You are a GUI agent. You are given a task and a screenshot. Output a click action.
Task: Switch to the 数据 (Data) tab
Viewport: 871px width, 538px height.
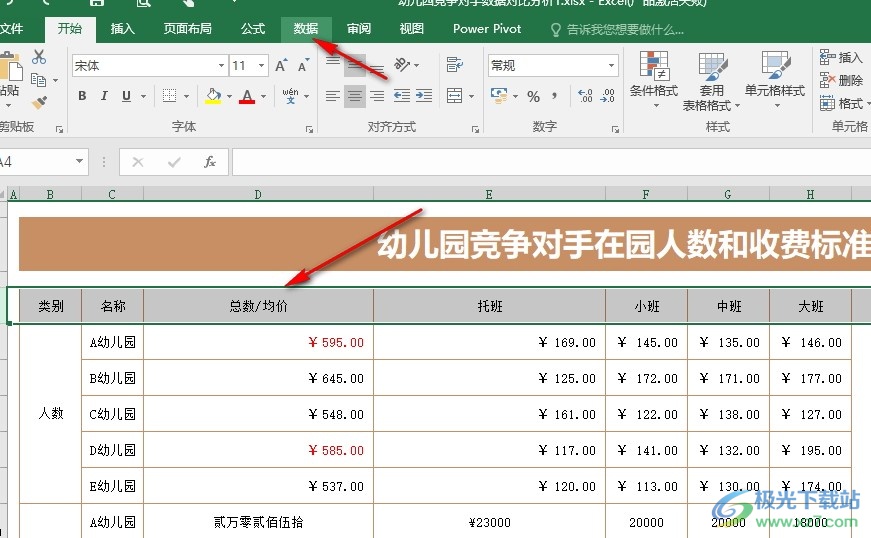(x=306, y=29)
